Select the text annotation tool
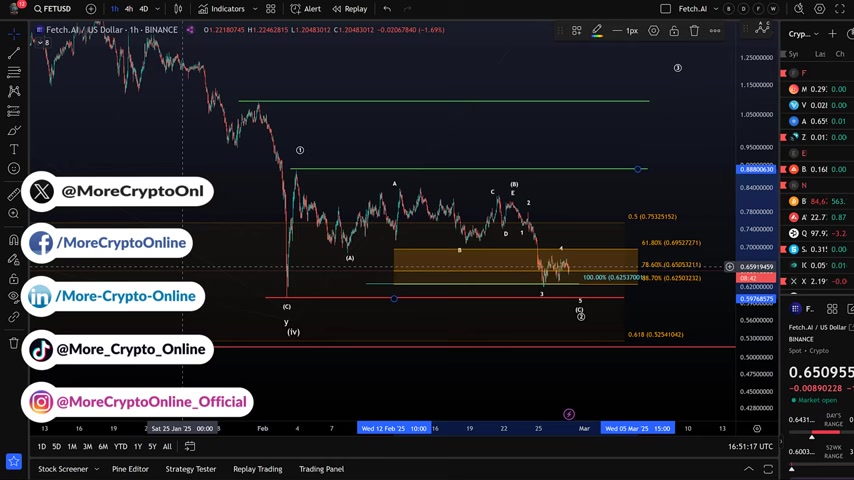Viewport: 854px width, 480px height. (x=14, y=149)
